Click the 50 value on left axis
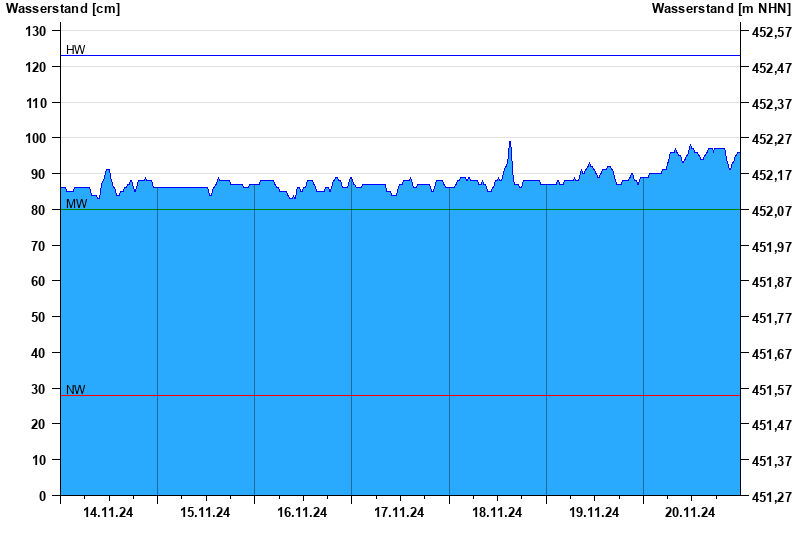 38,317
